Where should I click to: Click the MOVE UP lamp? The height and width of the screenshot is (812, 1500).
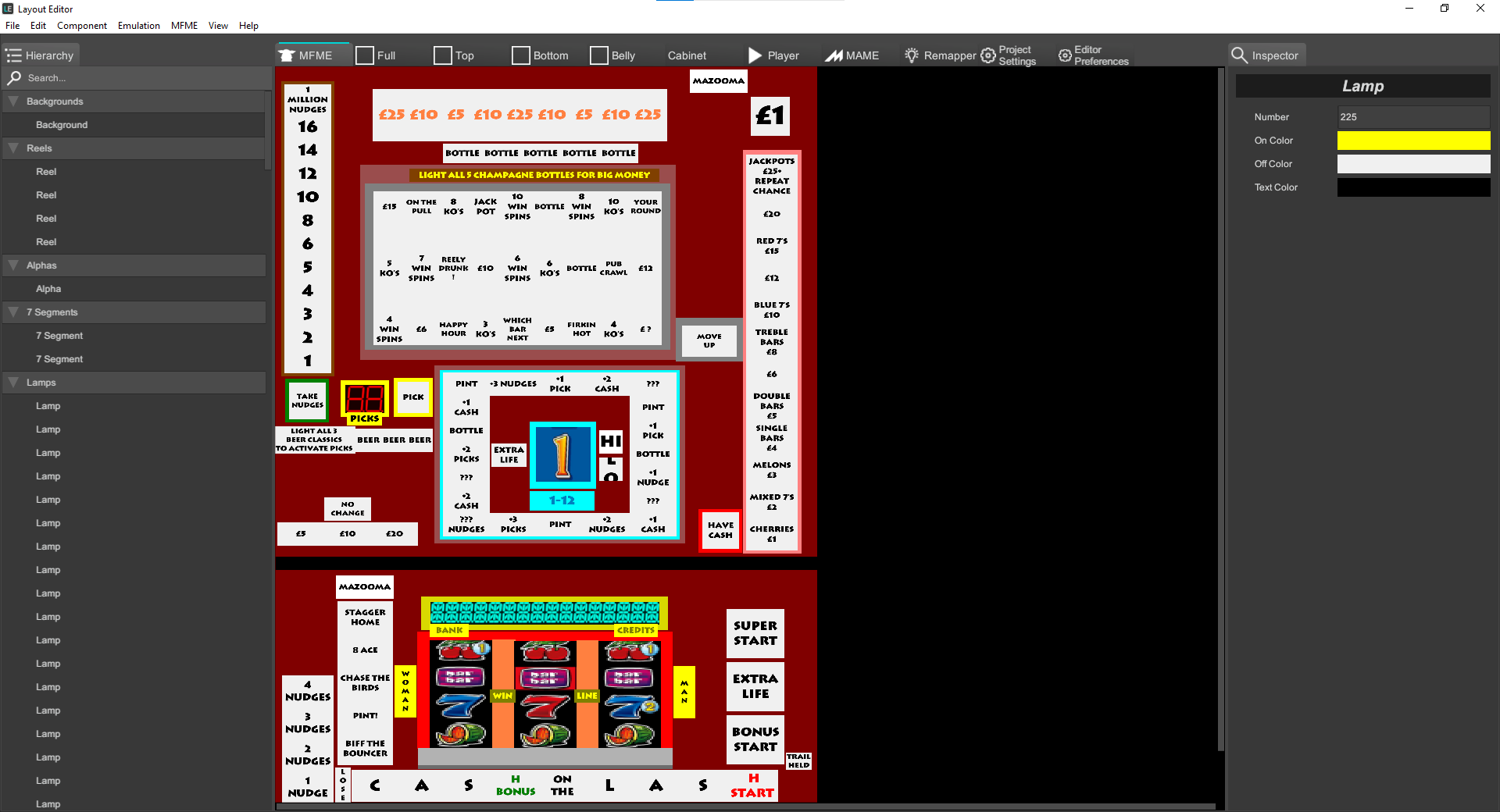709,340
